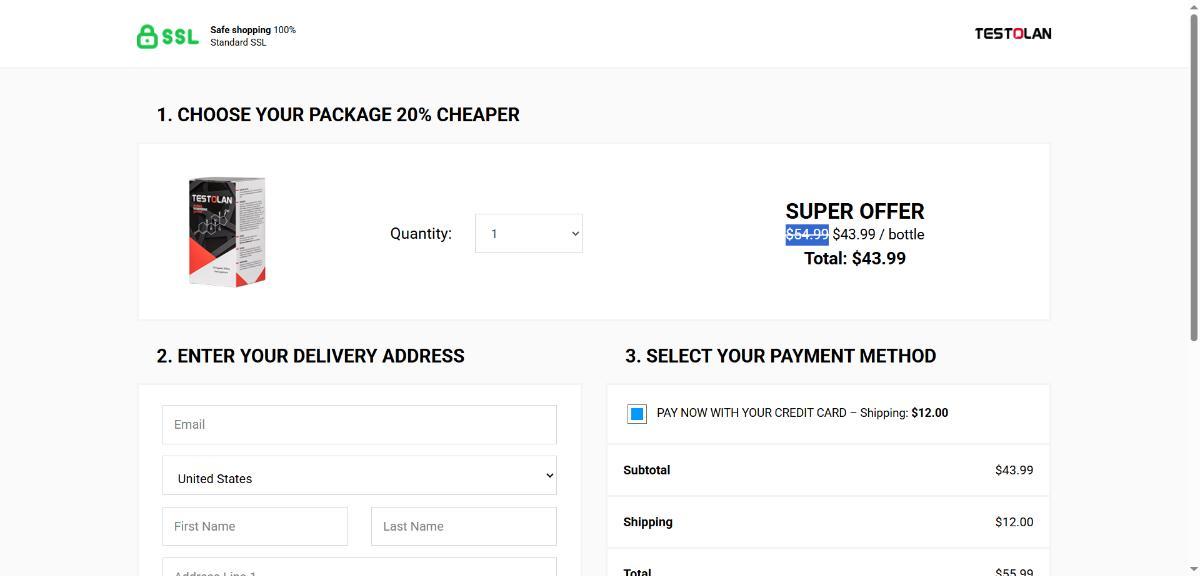Click the page scrollbar up arrow

[x=1191, y=7]
